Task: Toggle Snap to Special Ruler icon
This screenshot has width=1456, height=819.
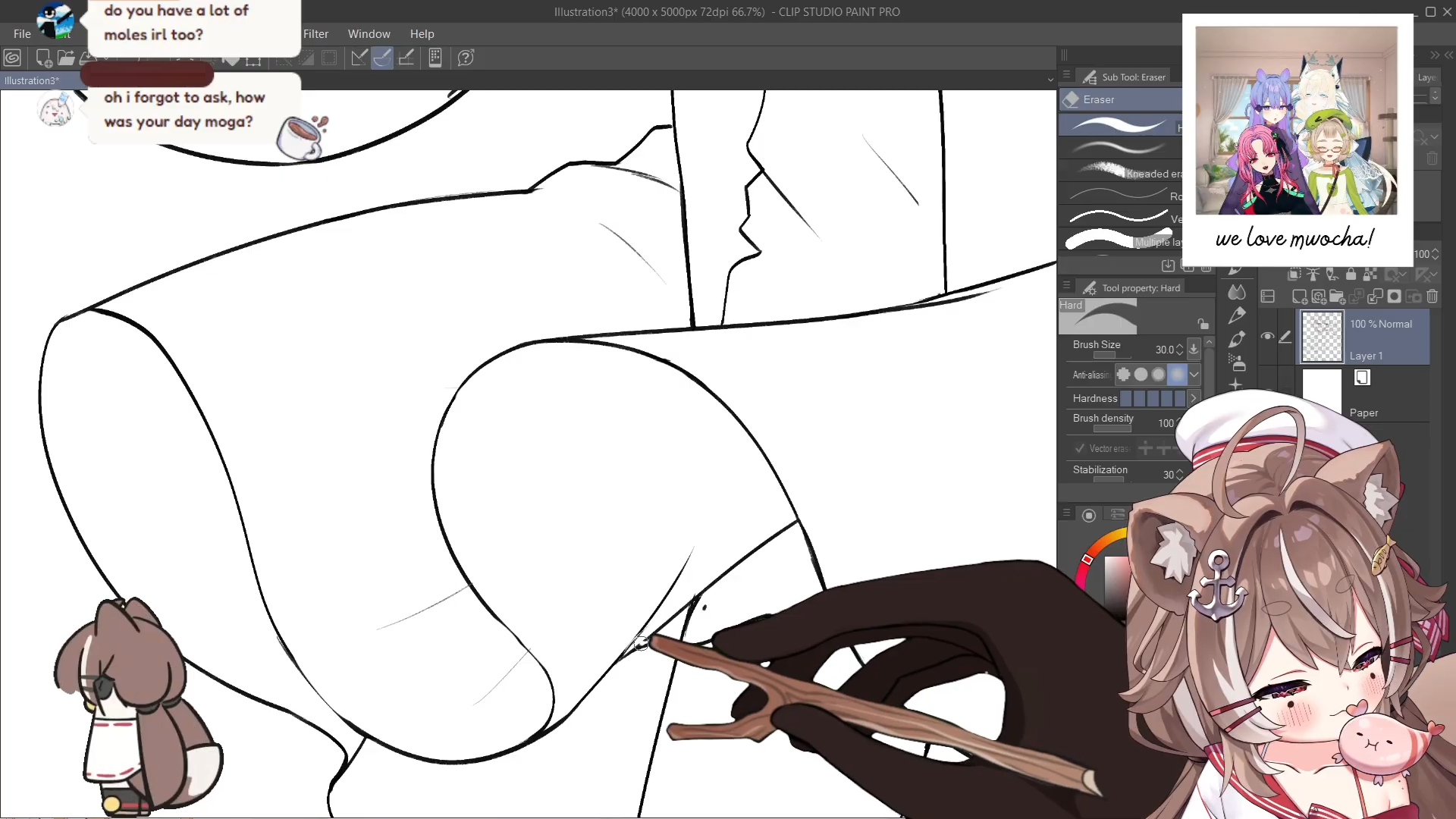Action: [x=382, y=58]
